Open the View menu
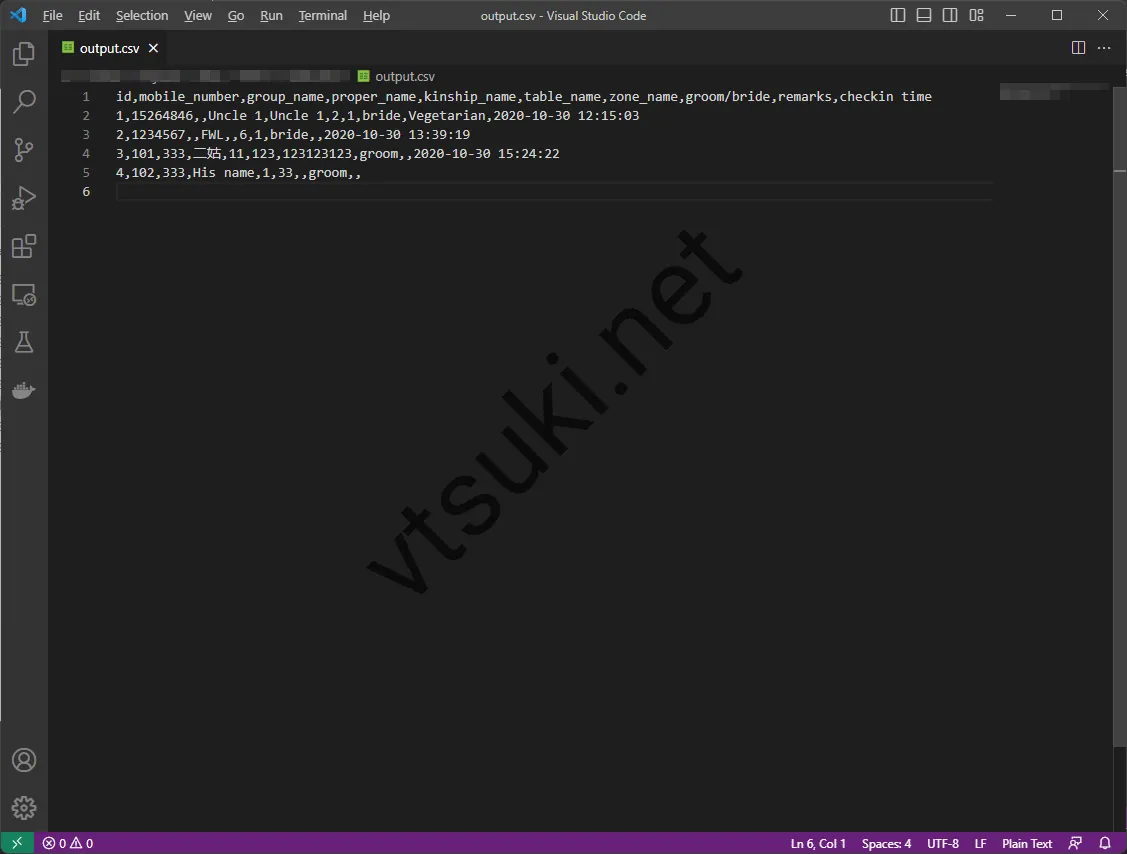Screen dimensions: 1127x854 (x=198, y=15)
